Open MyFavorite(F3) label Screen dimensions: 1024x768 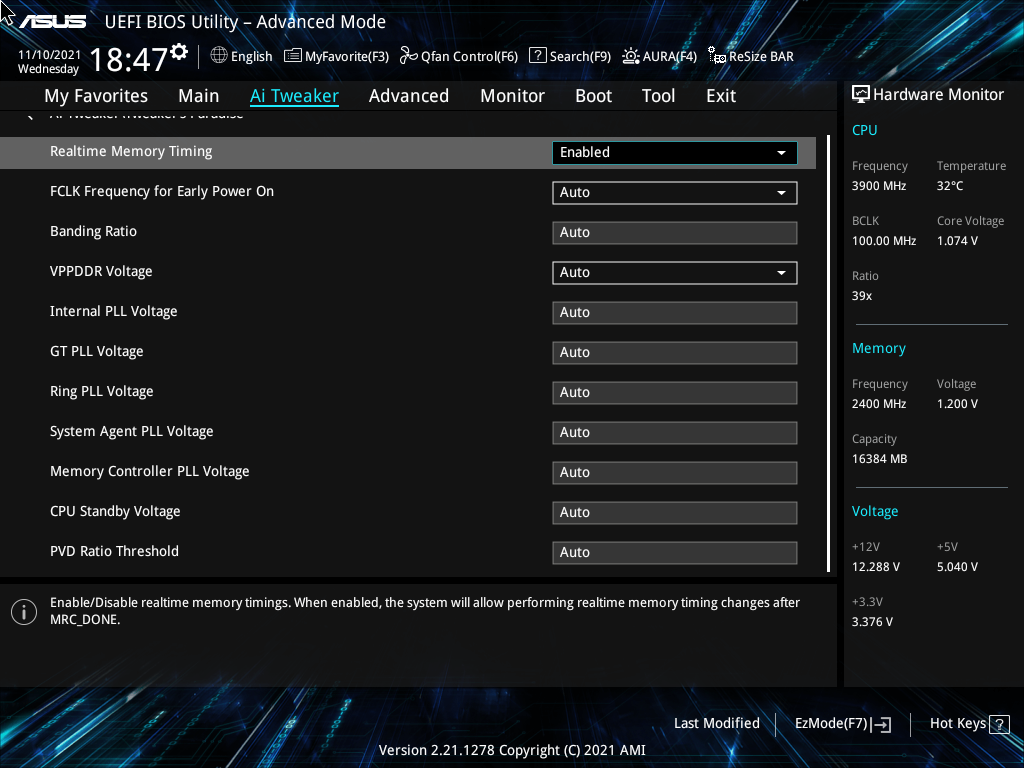[347, 56]
